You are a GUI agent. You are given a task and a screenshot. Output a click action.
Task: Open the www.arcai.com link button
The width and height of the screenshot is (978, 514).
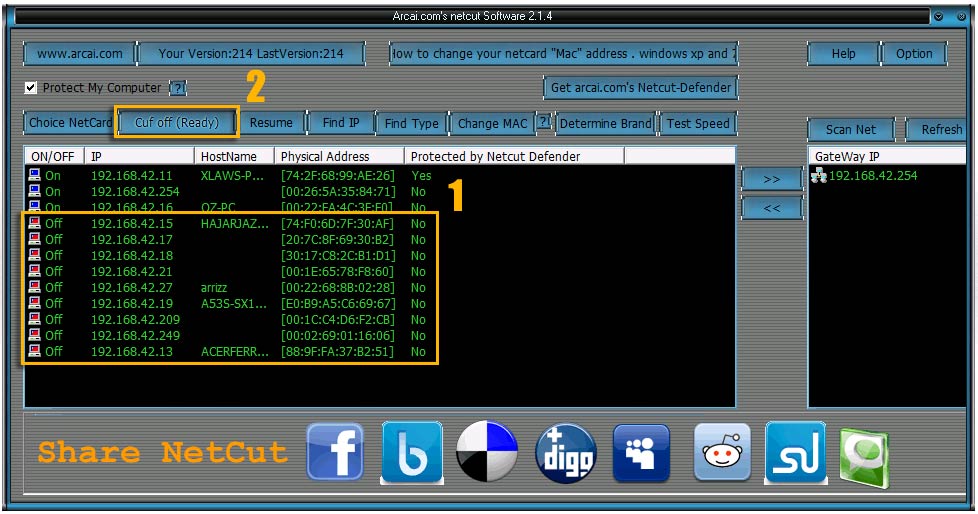(x=80, y=54)
